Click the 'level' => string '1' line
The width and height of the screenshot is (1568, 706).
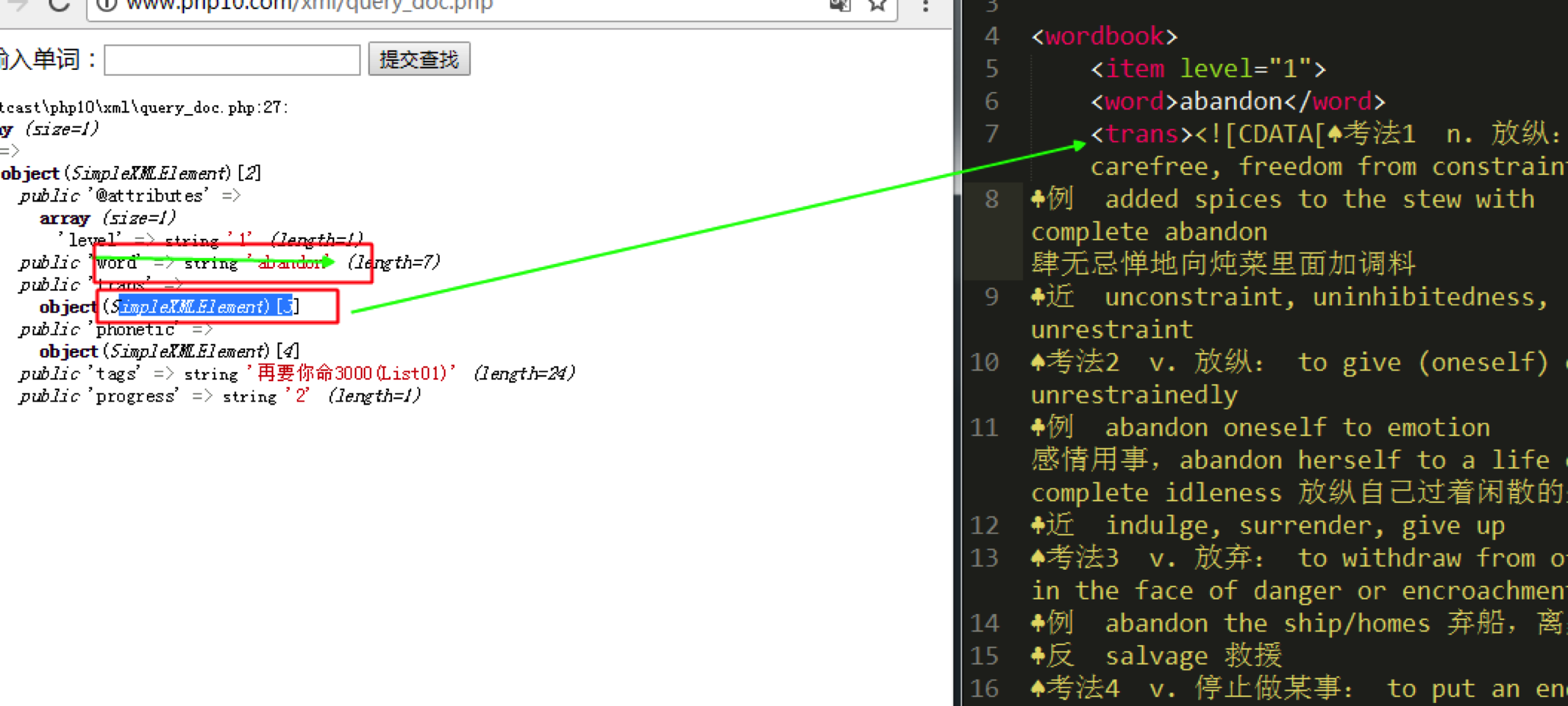click(212, 240)
